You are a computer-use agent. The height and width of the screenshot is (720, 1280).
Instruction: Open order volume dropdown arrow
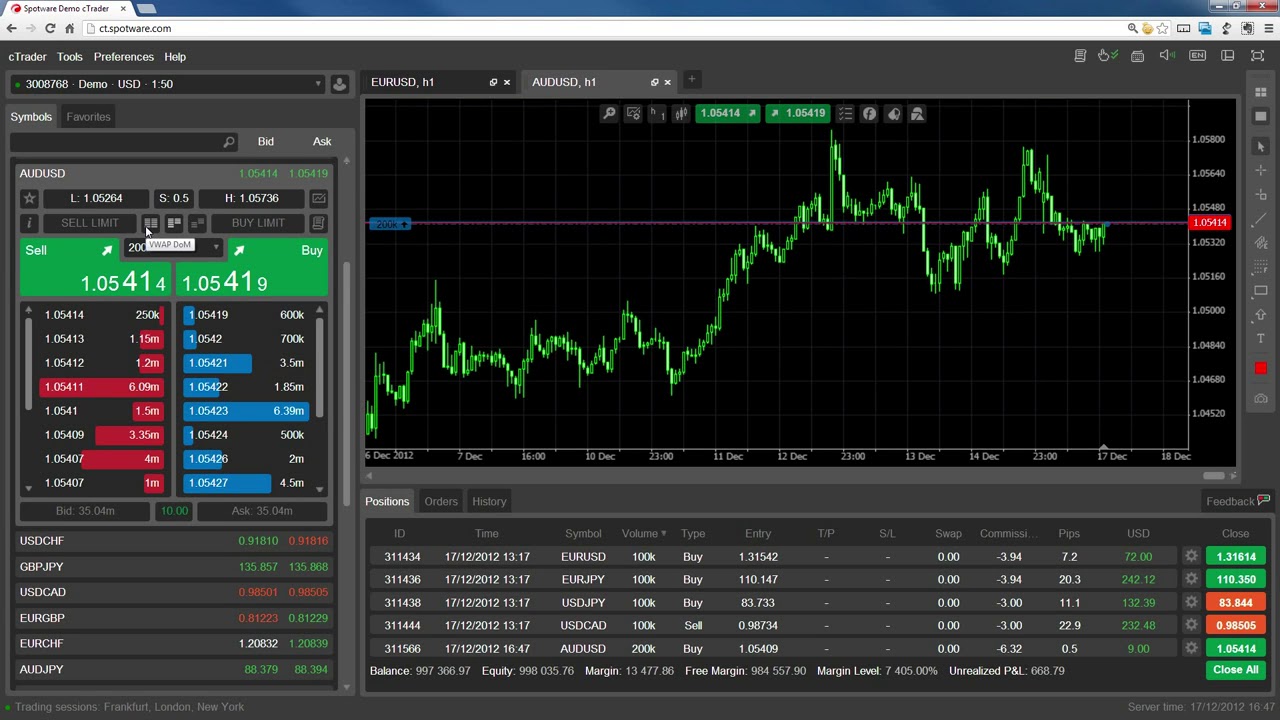215,247
